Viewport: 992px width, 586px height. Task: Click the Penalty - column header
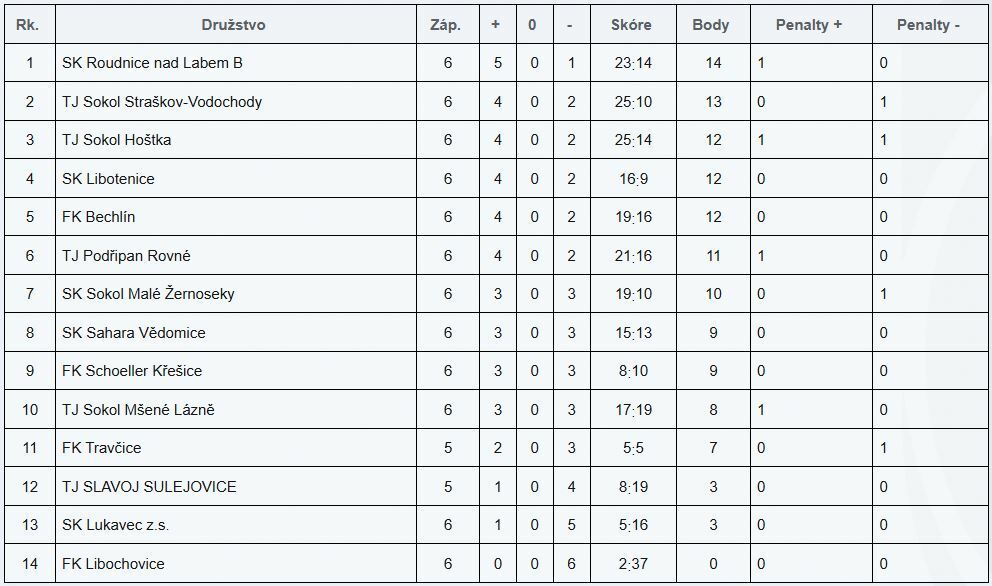click(928, 25)
